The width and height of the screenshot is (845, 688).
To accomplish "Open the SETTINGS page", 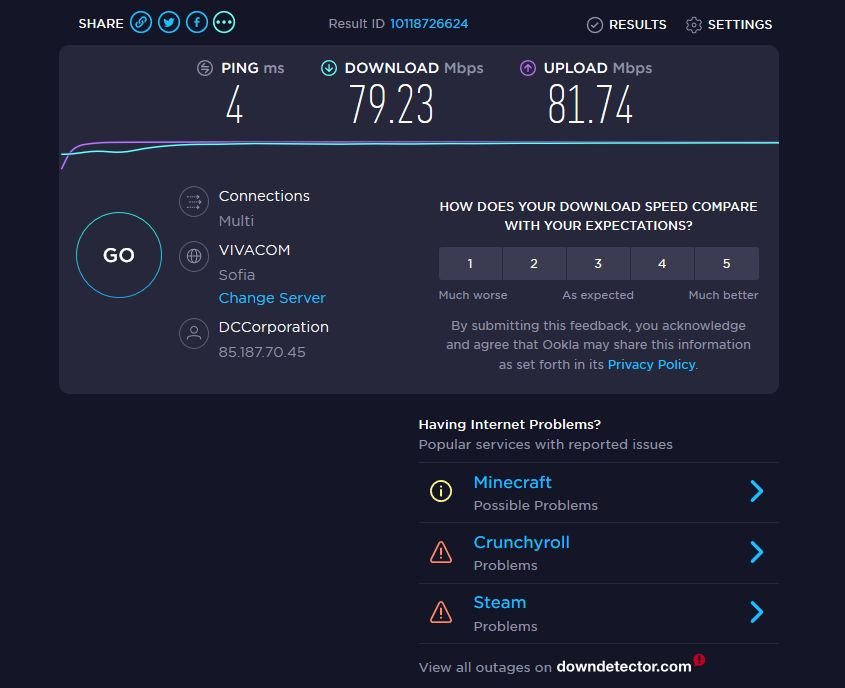I will click(740, 25).
